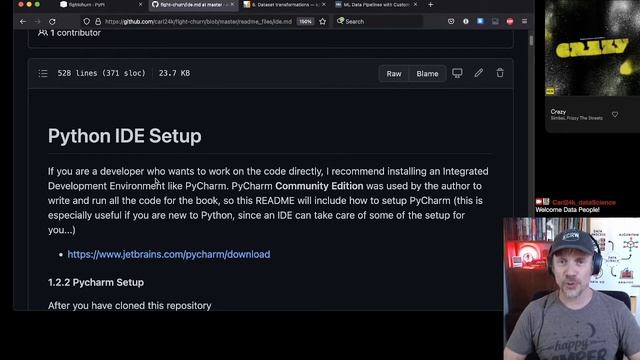640x360 pixels.
Task: View the Raw file contents
Action: point(393,73)
